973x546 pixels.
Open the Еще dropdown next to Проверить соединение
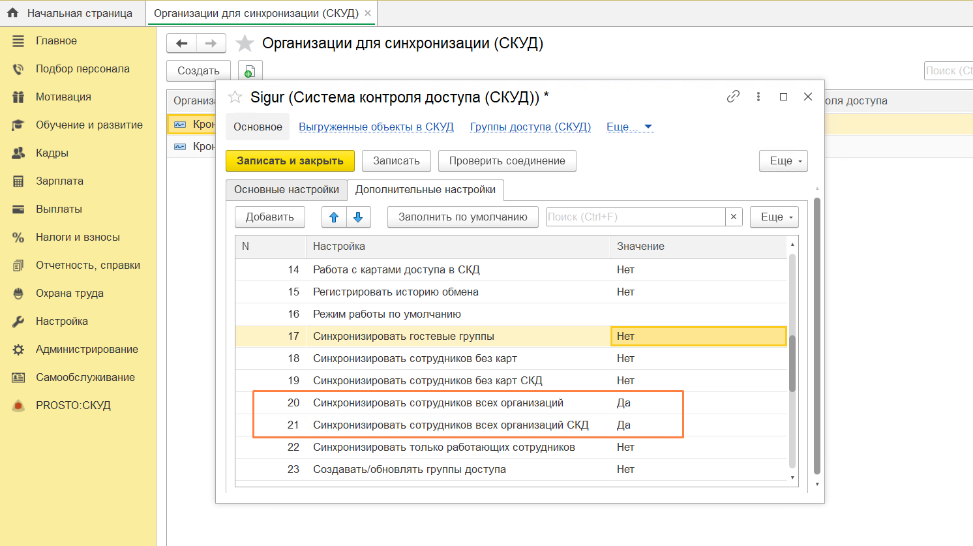point(782,161)
